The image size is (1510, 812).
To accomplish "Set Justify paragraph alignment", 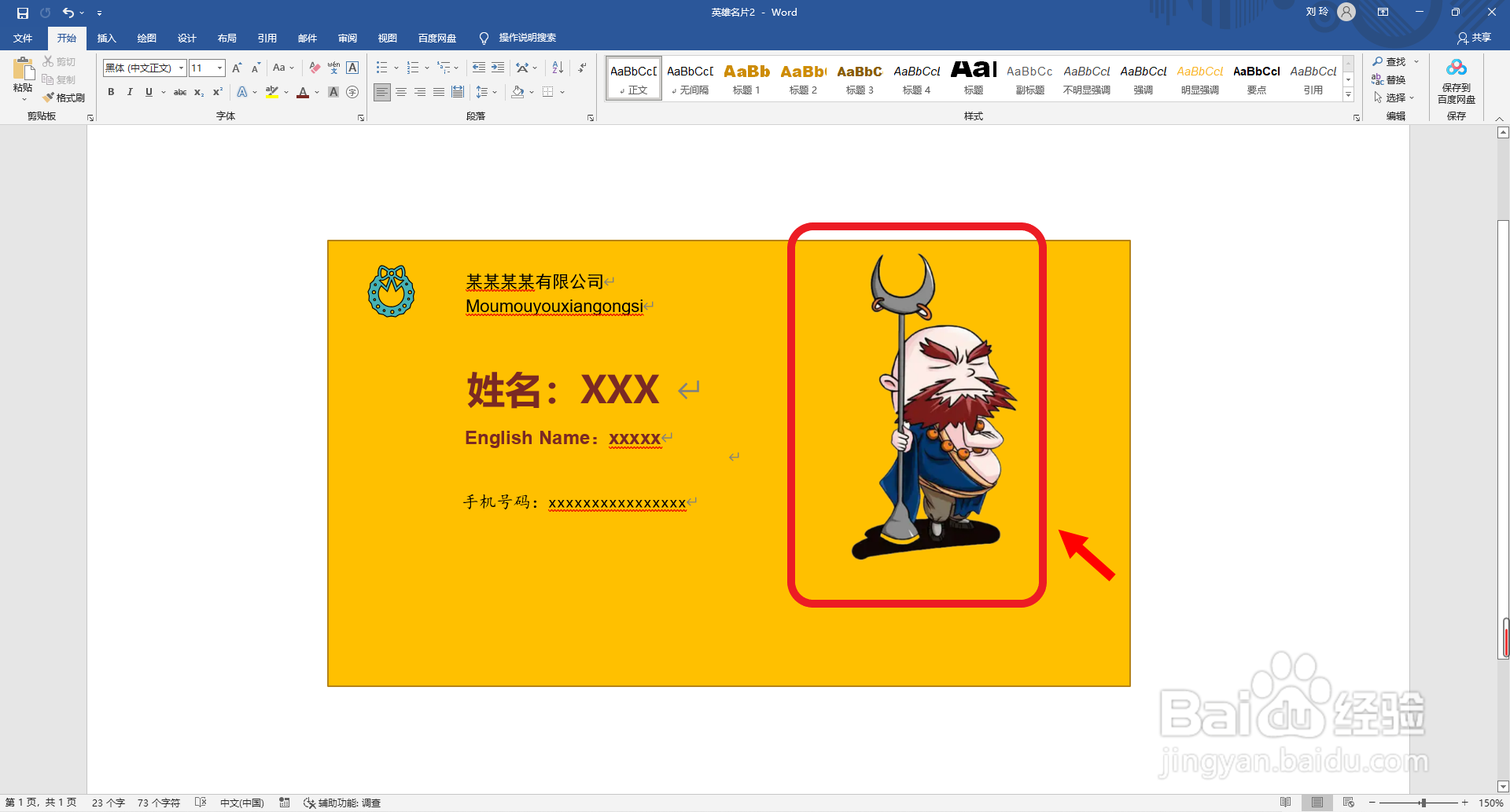I will (x=439, y=92).
